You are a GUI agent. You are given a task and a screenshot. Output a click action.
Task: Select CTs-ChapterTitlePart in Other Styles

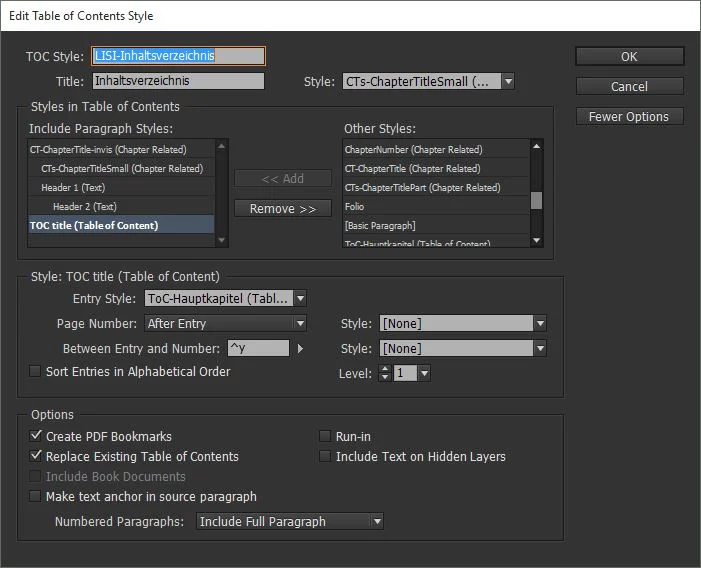coord(436,188)
